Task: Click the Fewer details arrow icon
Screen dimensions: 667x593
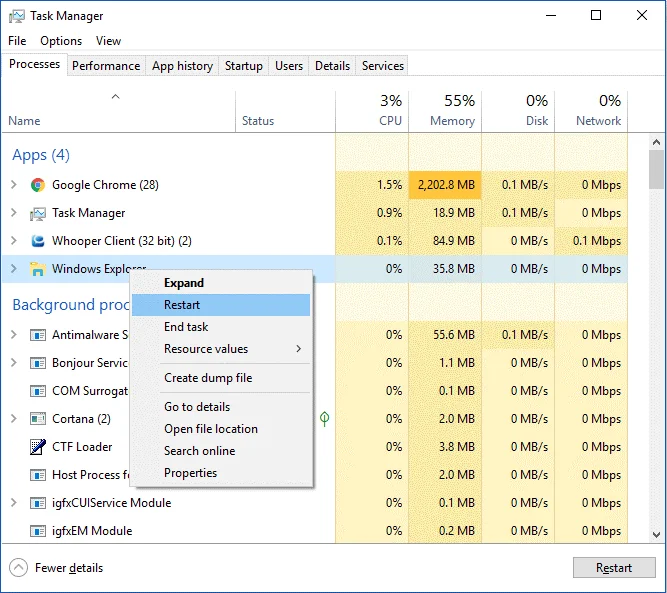Action: 18,567
